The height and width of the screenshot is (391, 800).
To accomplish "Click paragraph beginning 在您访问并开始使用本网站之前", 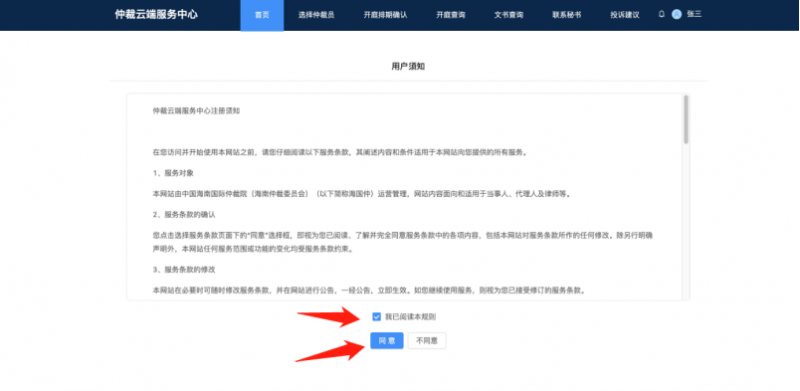I will (340, 152).
